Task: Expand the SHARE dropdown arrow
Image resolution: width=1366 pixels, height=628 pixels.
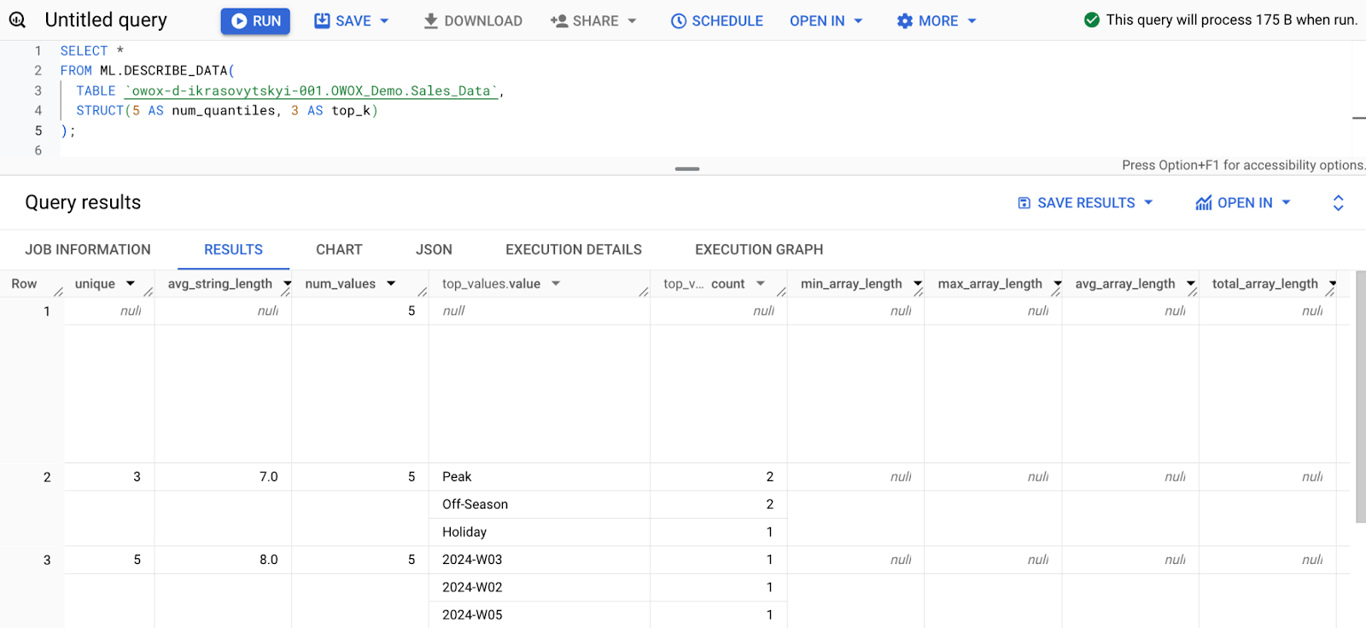Action: coord(632,21)
